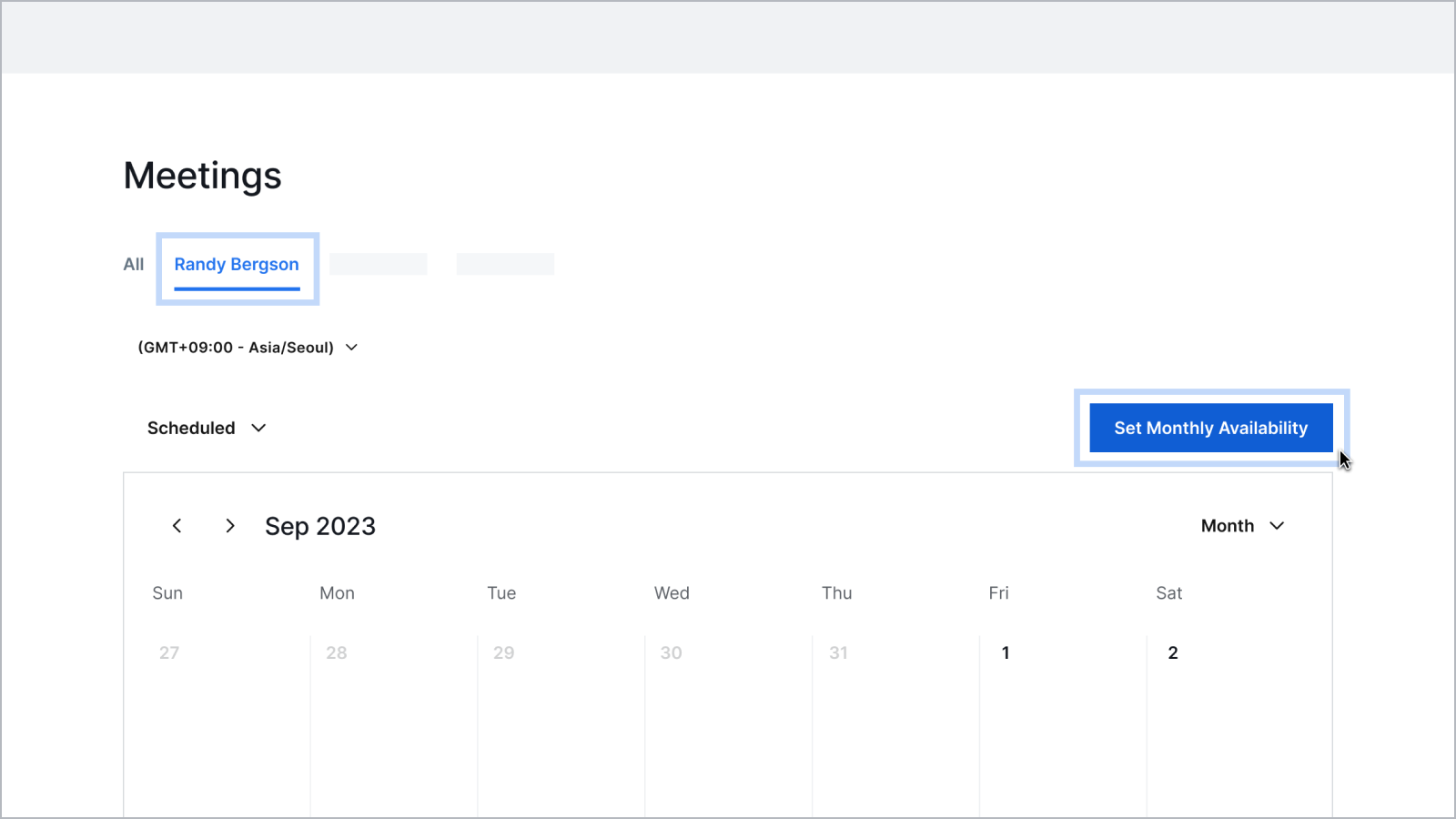Open the second blank placeholder tab
The height and width of the screenshot is (819, 1456).
coord(505,264)
